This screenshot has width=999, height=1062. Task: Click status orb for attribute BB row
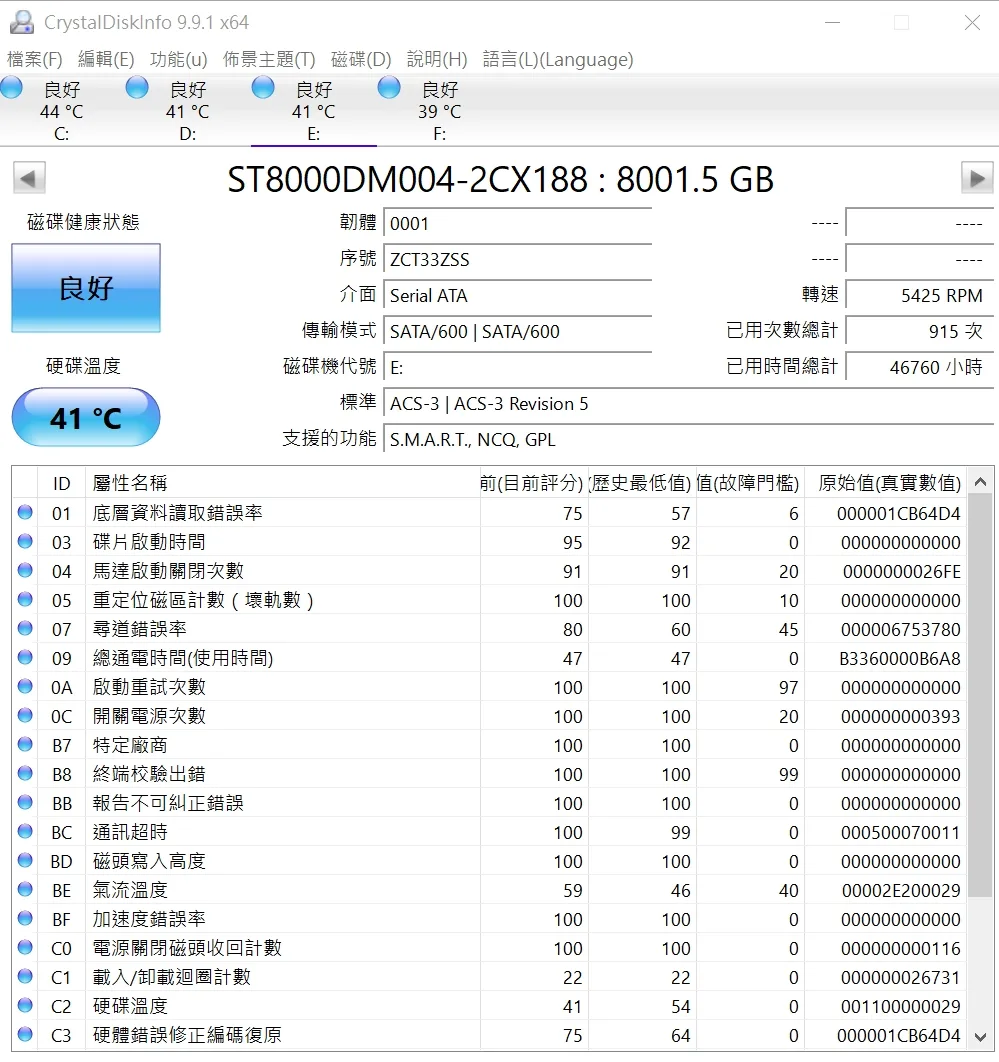[25, 802]
